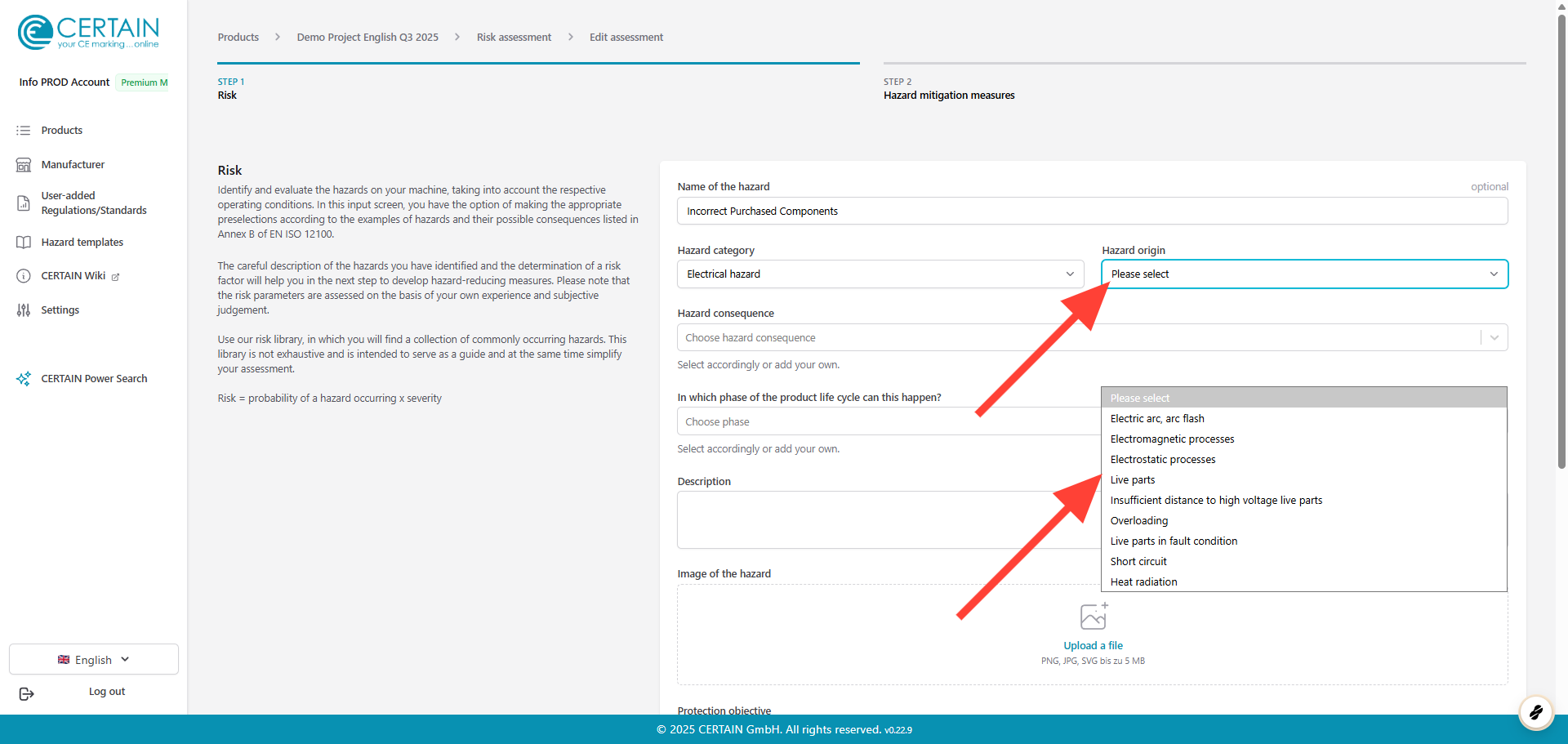This screenshot has height=744, width=1568.
Task: Open Products list icon in sidebar
Action: [x=24, y=131]
